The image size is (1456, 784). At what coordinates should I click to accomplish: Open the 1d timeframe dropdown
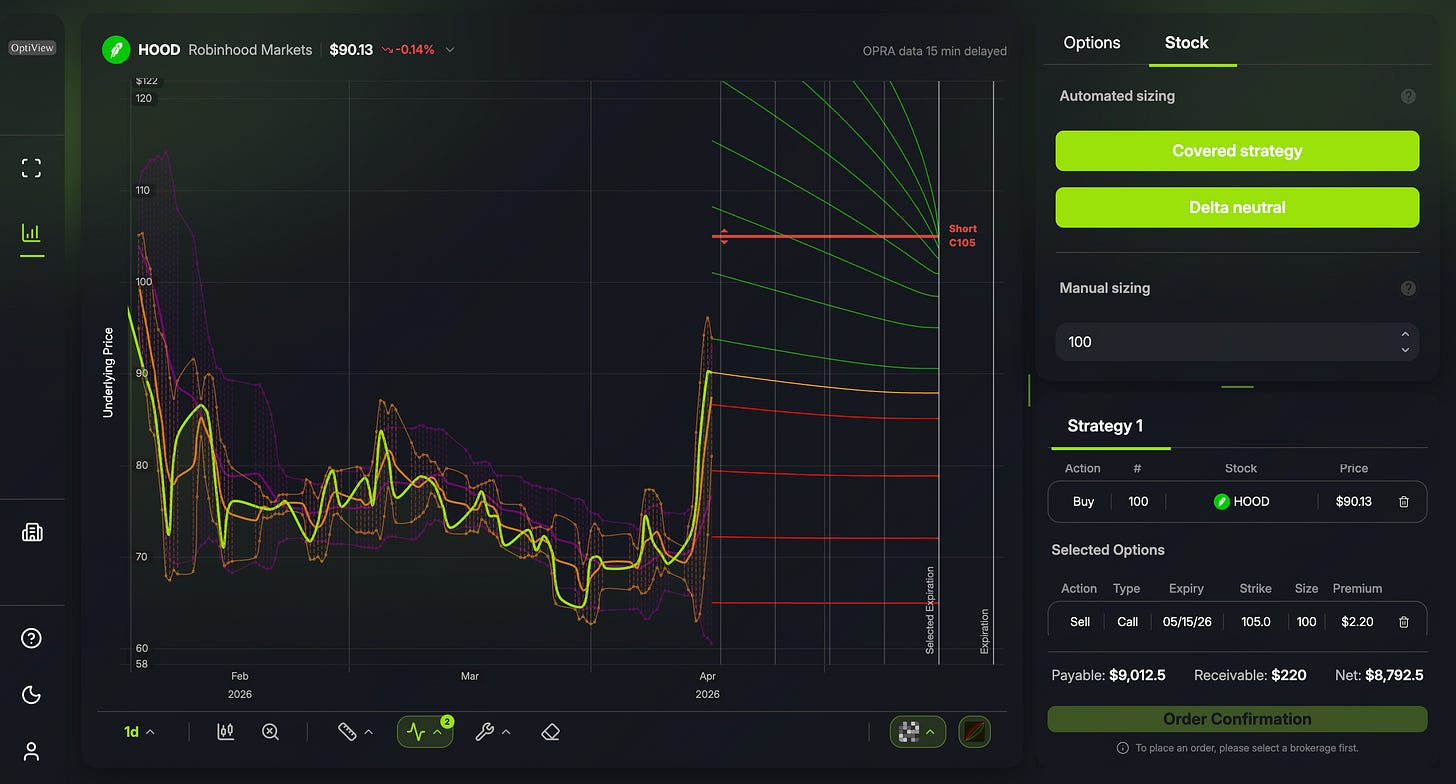click(139, 732)
